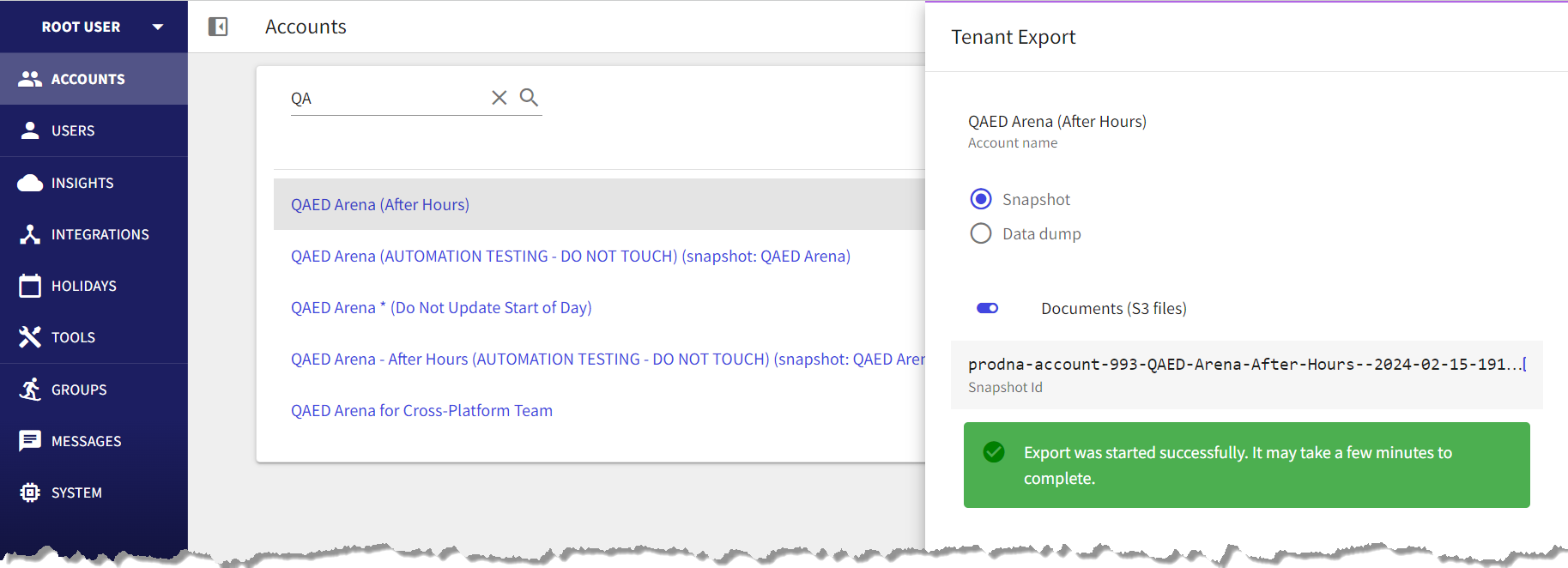Clear the search field with X icon
The width and height of the screenshot is (1568, 568).
click(x=499, y=98)
